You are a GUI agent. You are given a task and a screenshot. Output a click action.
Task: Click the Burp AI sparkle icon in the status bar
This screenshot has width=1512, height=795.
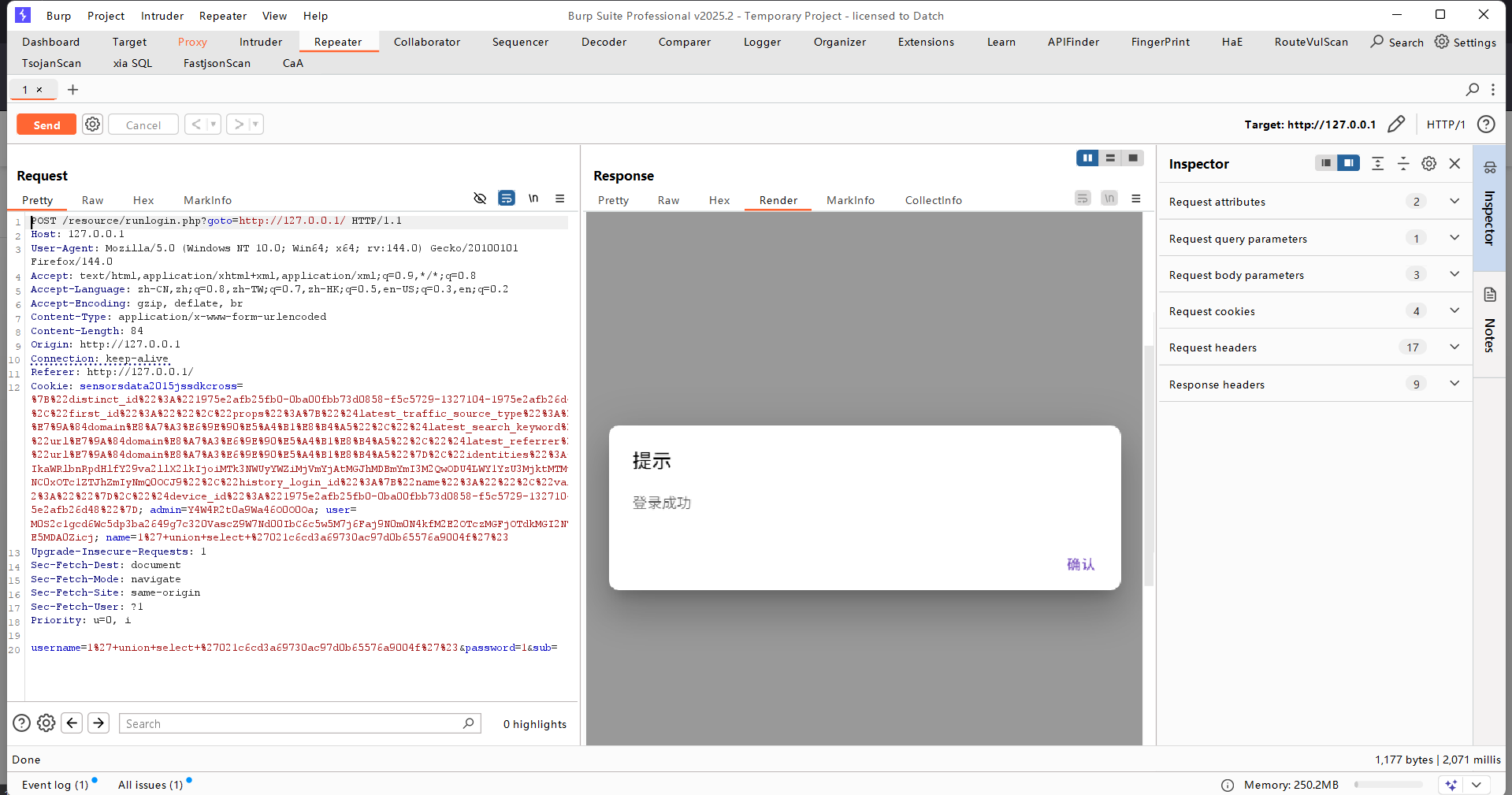[1451, 785]
